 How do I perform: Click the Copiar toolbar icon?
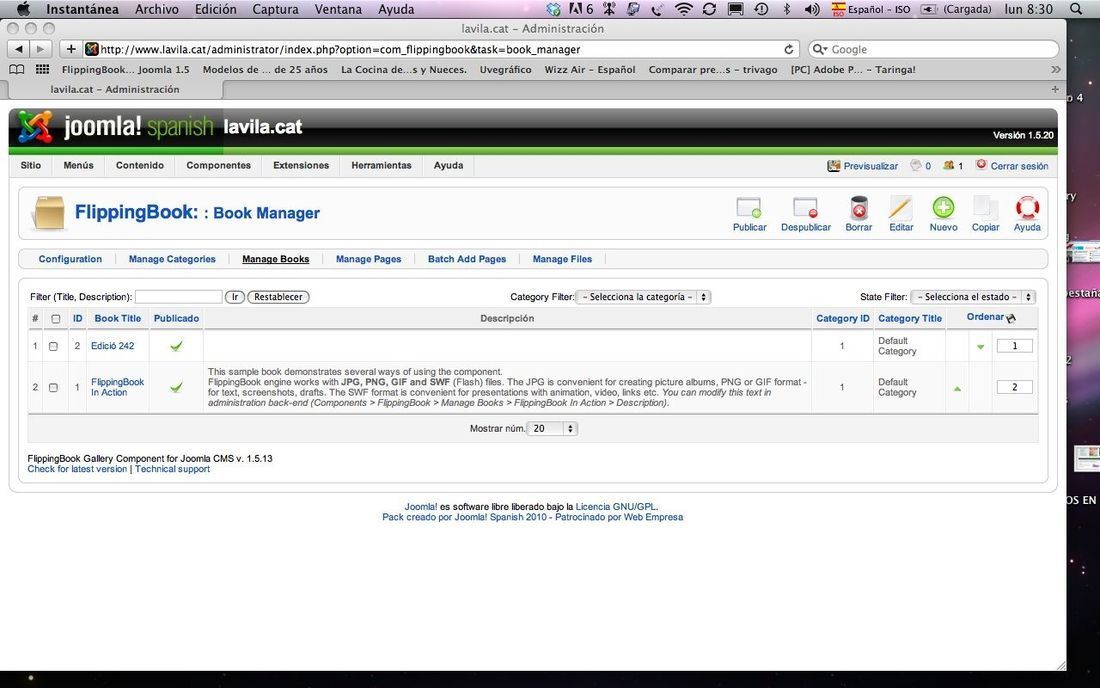[985, 214]
